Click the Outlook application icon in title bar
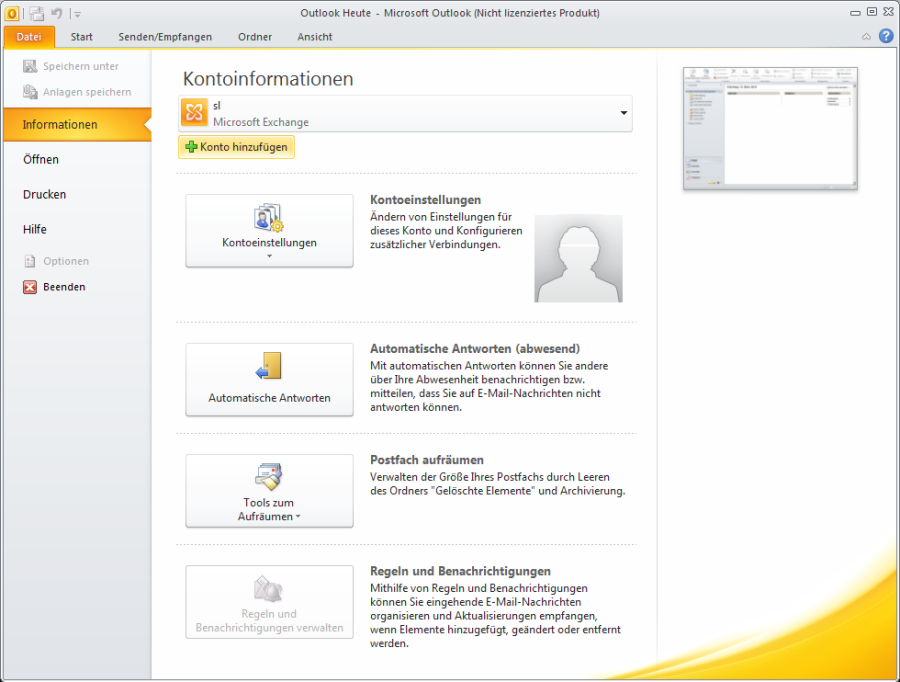 11,13
